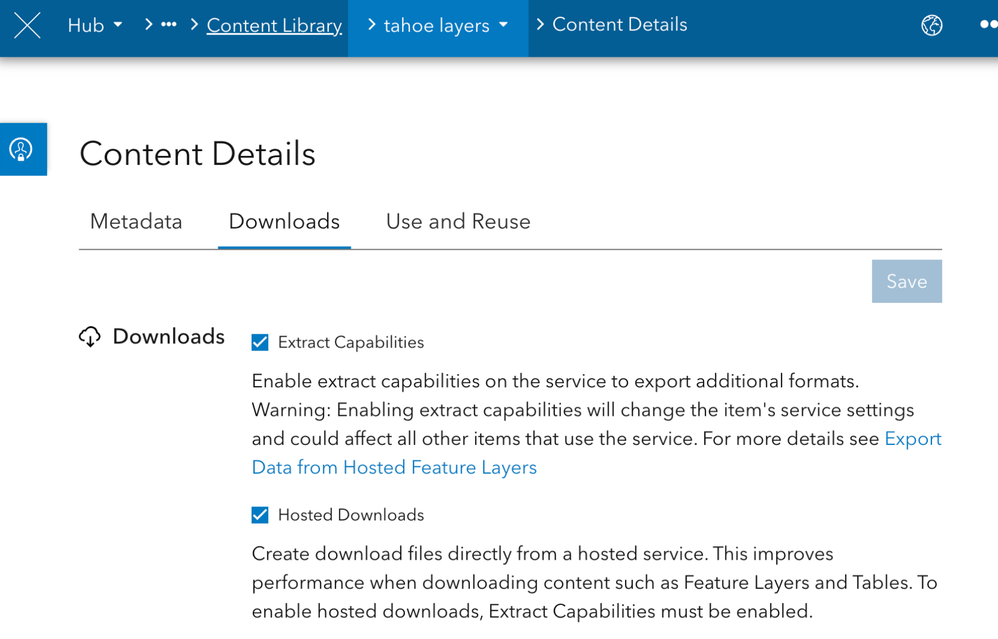Open the user lock icon on left edge

coord(22,150)
